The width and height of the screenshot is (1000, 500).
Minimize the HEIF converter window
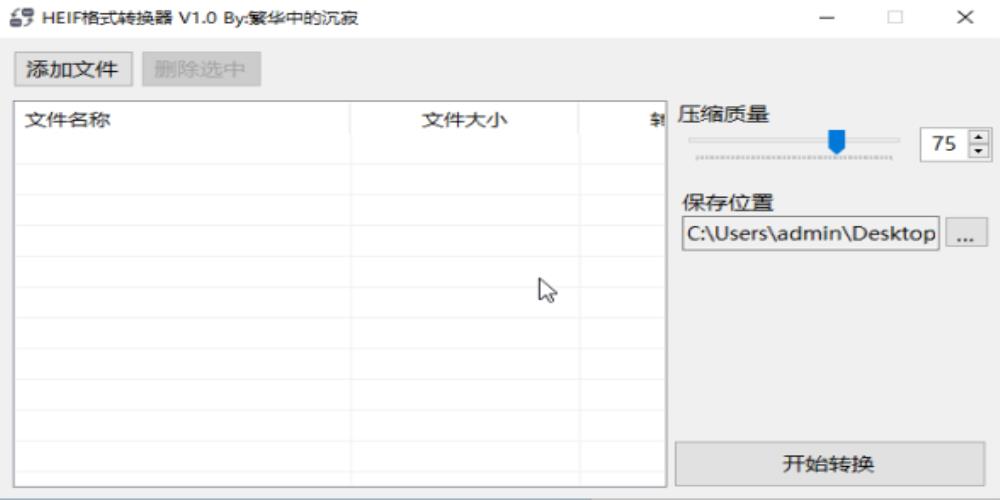click(827, 18)
